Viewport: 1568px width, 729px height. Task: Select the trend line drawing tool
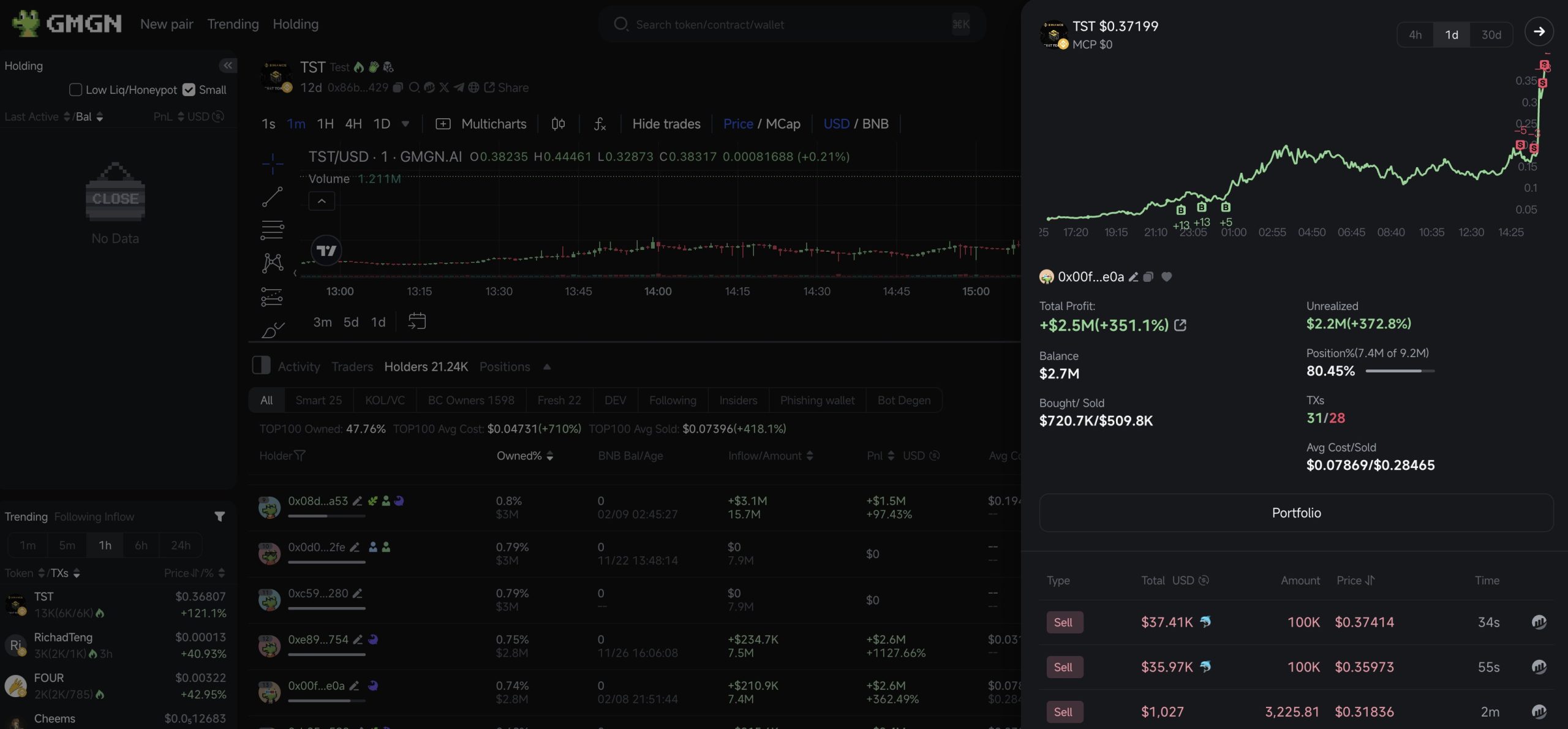[x=273, y=197]
